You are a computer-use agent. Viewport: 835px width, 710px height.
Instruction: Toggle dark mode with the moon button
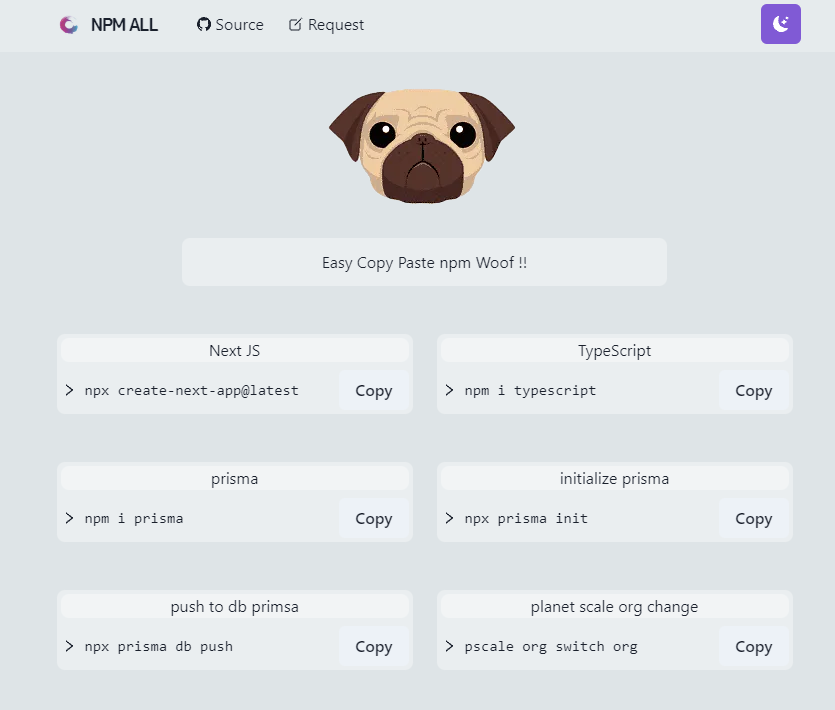click(780, 23)
